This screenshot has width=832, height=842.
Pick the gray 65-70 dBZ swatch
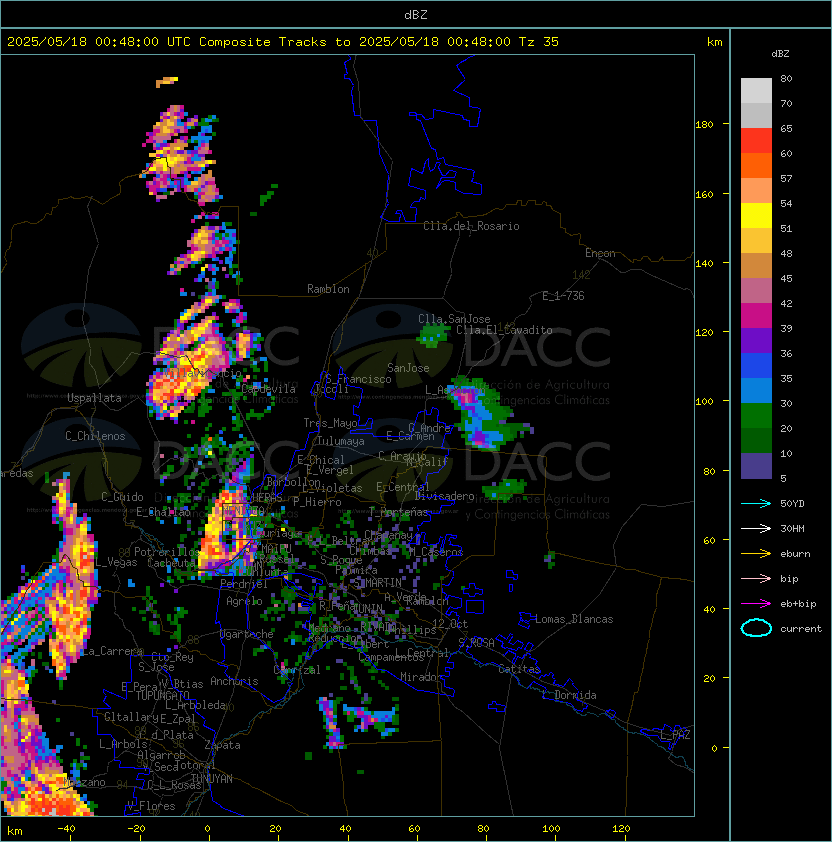[756, 115]
